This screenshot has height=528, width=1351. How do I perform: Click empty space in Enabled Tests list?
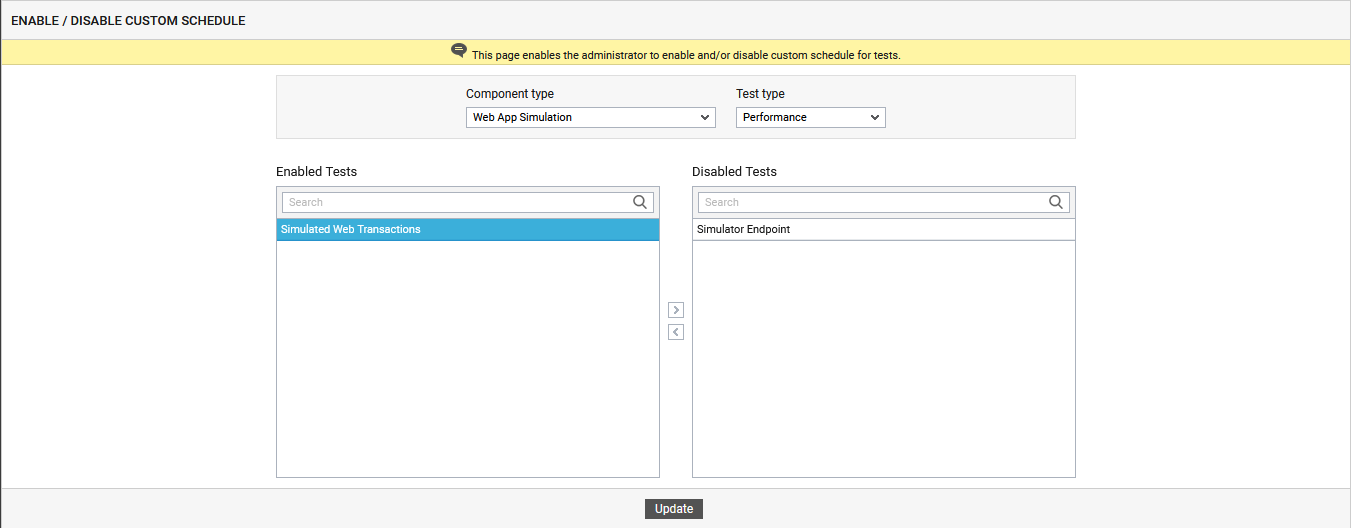point(467,360)
